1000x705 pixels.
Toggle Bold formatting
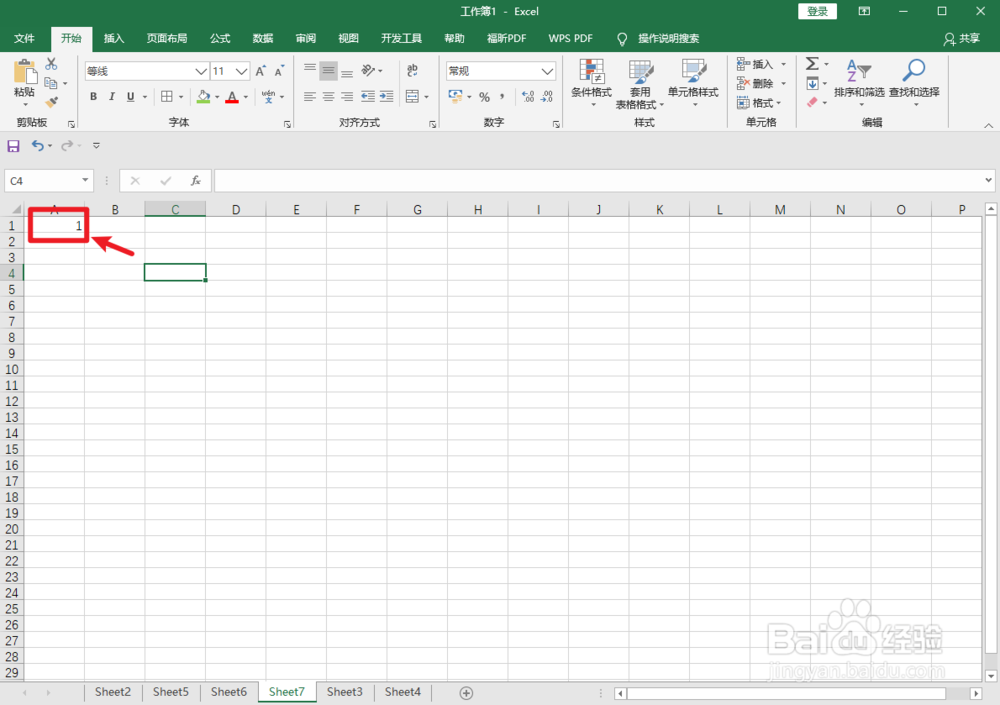pyautogui.click(x=93, y=96)
